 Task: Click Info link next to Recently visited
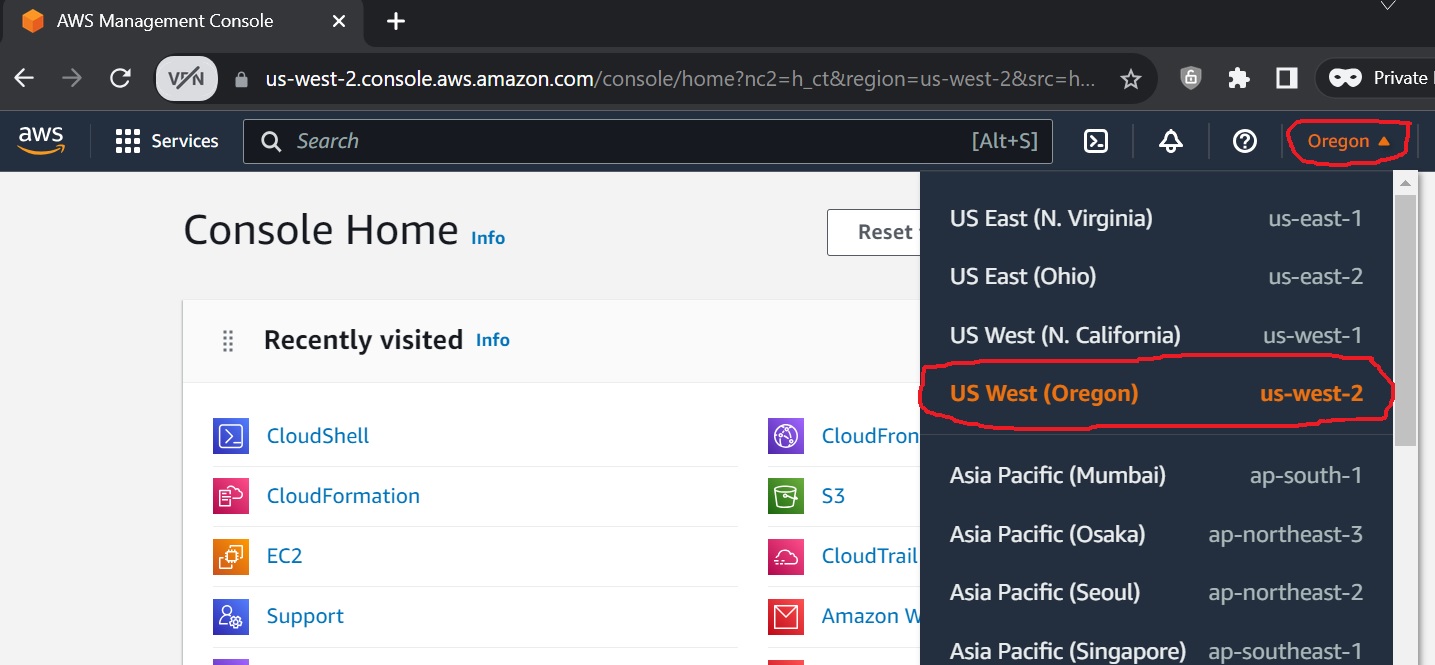click(x=493, y=340)
